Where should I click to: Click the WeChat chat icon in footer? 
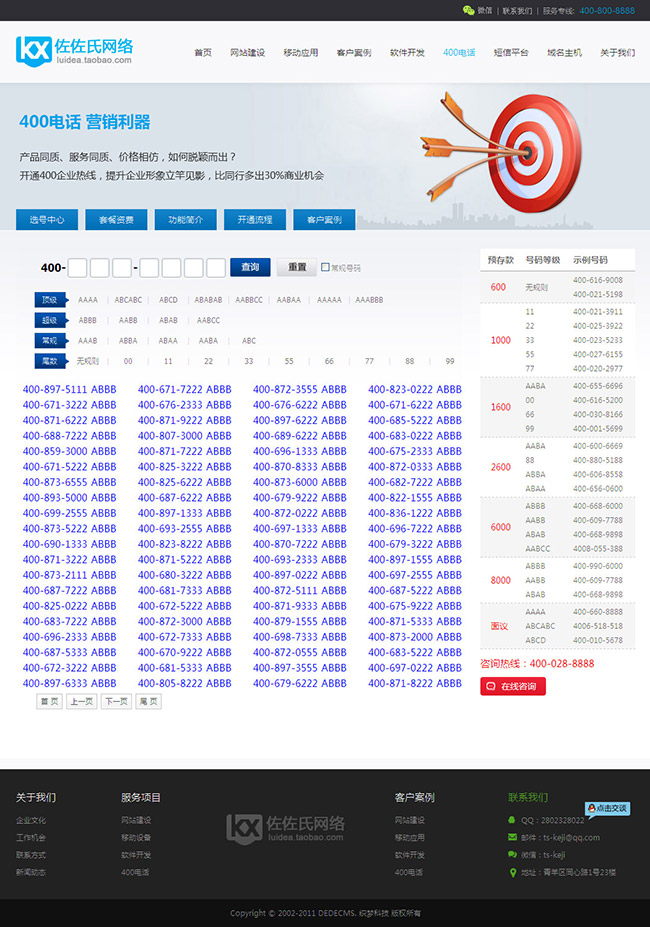[x=513, y=855]
